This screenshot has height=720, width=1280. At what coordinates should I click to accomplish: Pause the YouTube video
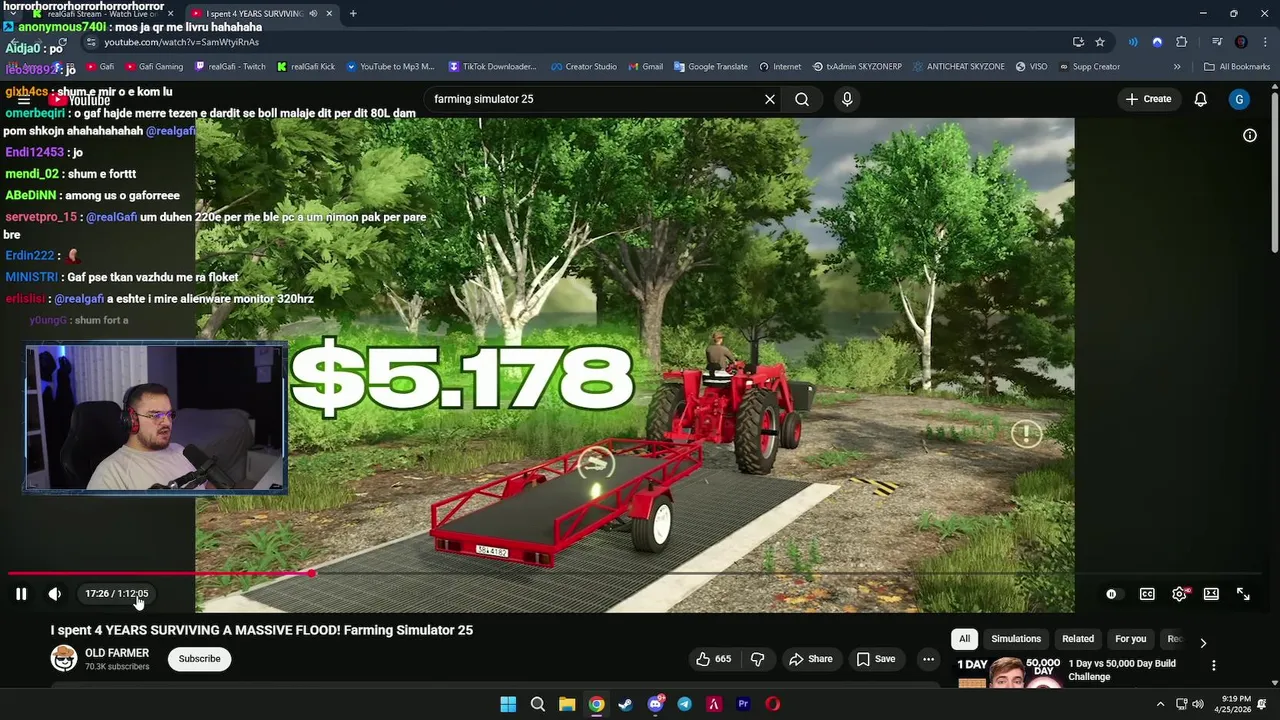click(21, 594)
